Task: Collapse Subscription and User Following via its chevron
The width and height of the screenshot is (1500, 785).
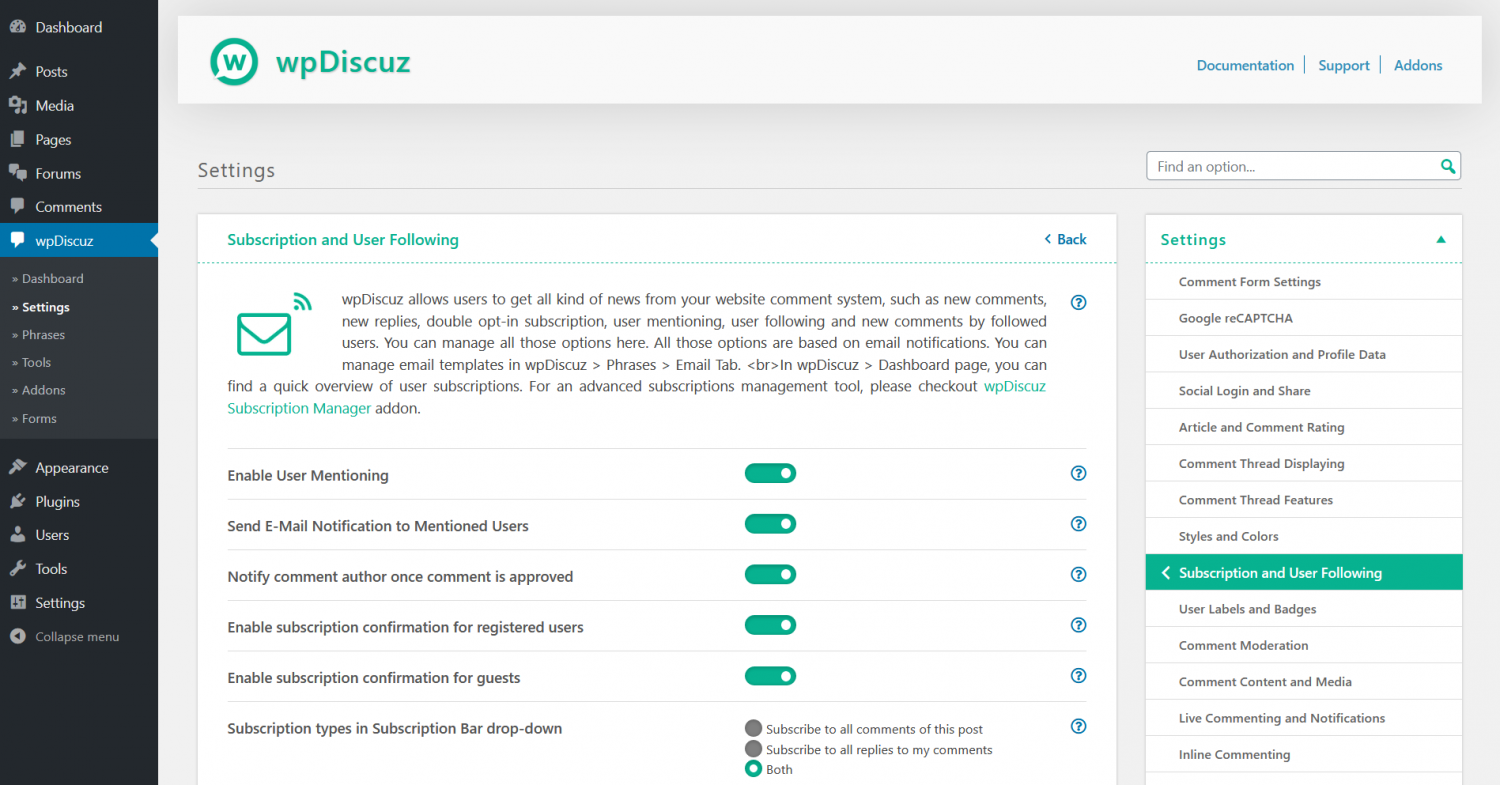Action: (1165, 572)
